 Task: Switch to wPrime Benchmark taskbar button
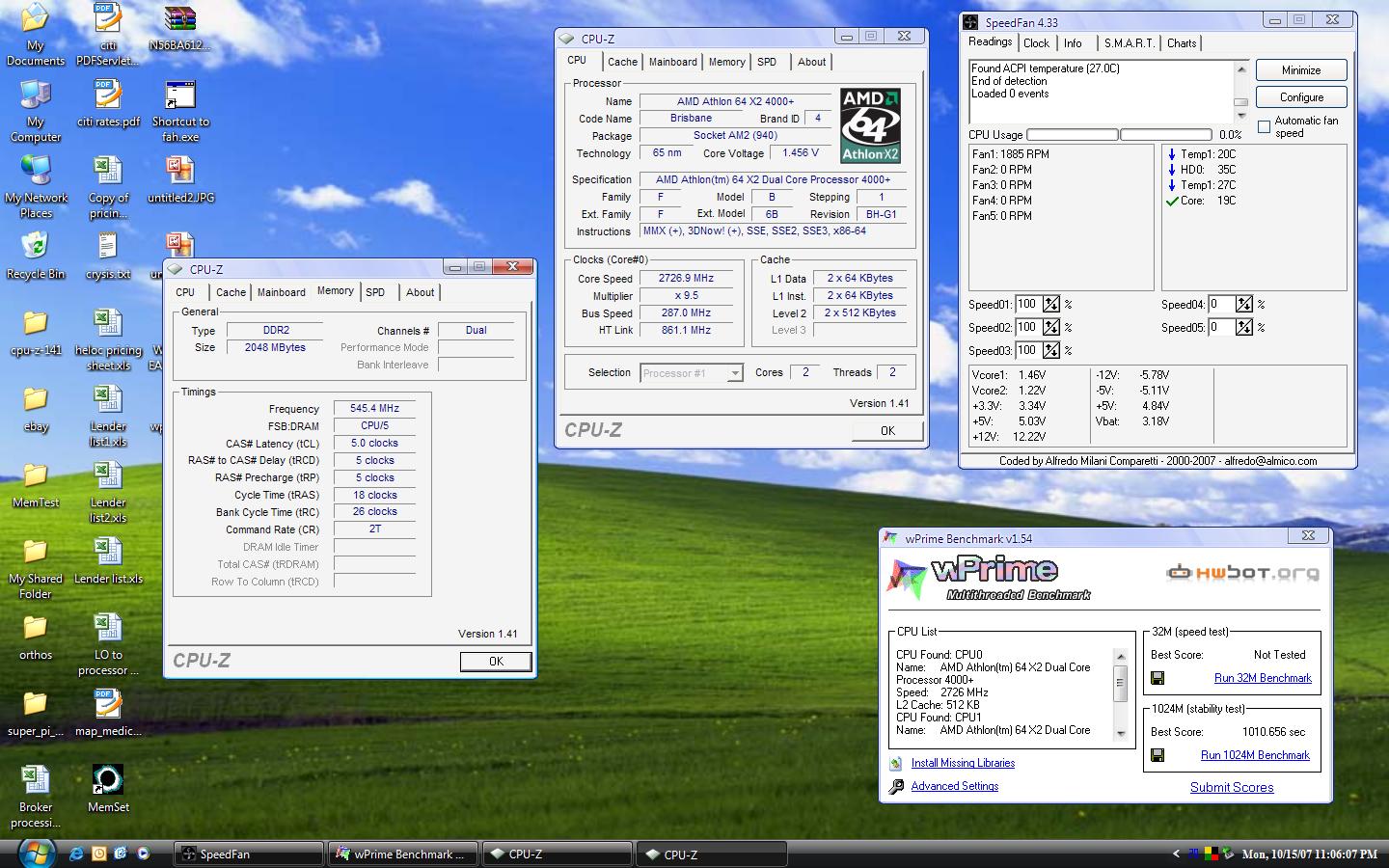[402, 854]
